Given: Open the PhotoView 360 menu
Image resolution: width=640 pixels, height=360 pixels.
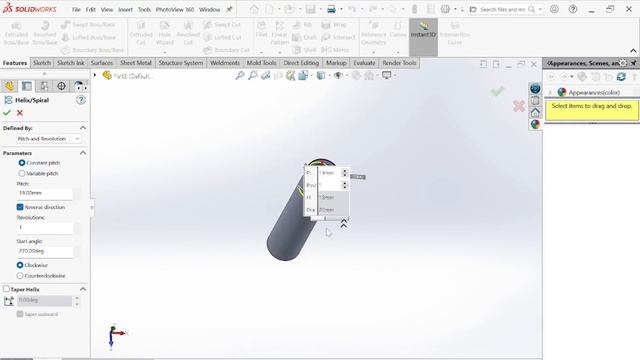Looking at the screenshot, I should [175, 9].
